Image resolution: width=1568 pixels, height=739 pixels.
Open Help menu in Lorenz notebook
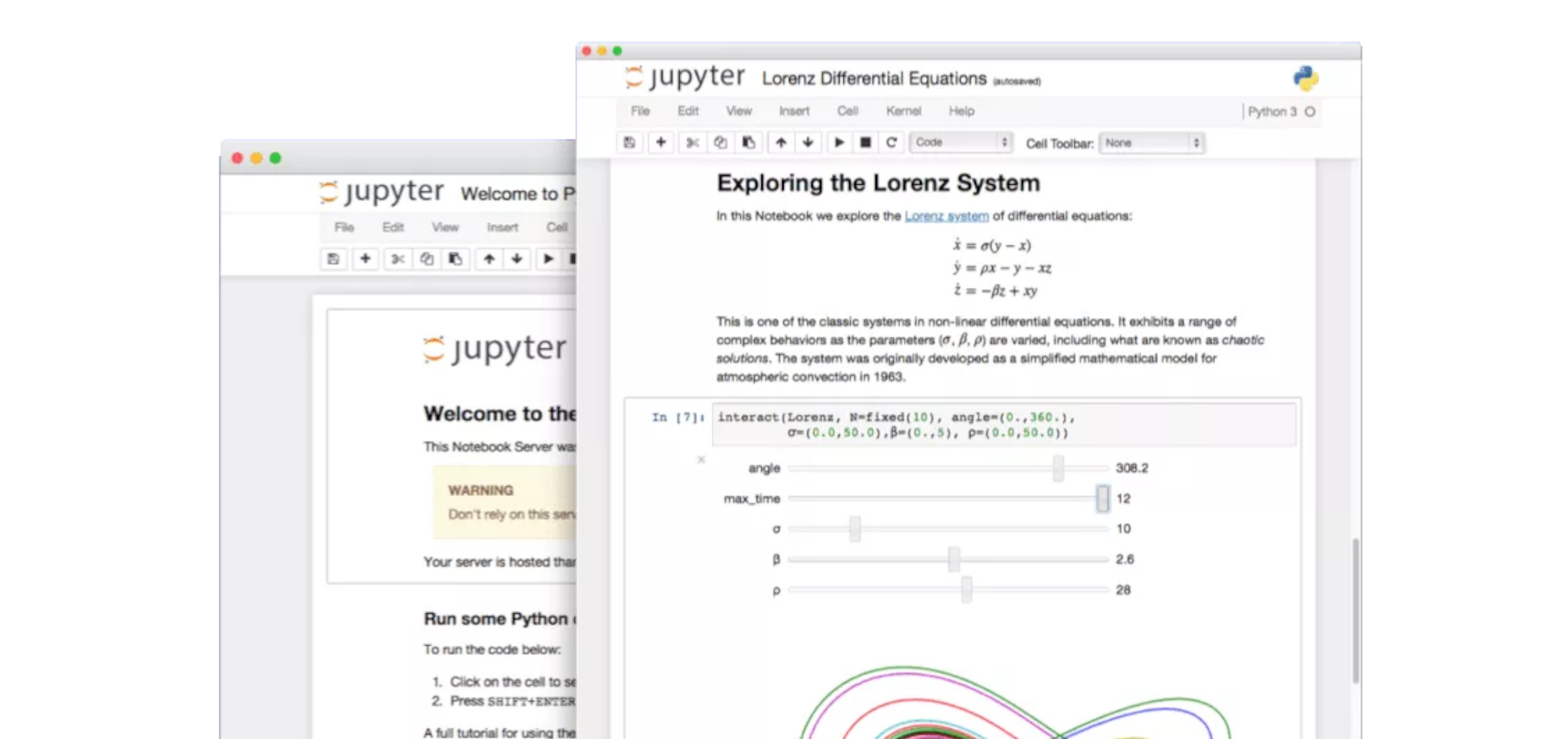(x=961, y=111)
